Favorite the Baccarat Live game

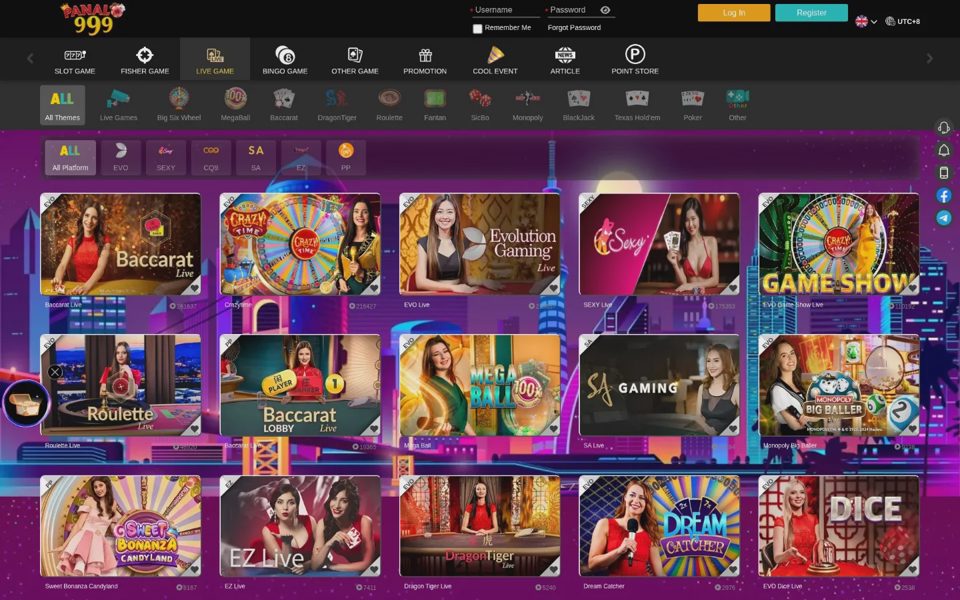point(193,287)
